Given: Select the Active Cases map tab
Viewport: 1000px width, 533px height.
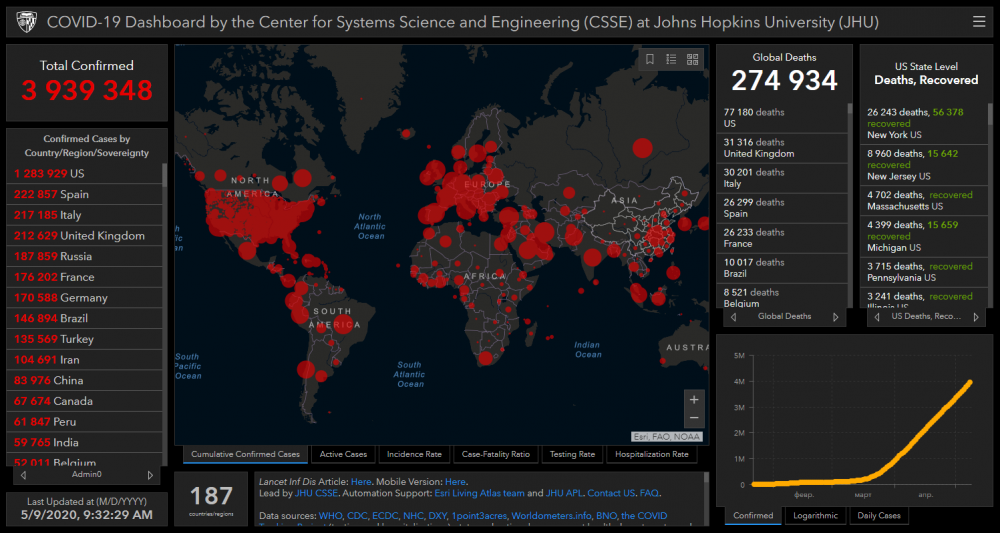Looking at the screenshot, I should pyautogui.click(x=343, y=454).
